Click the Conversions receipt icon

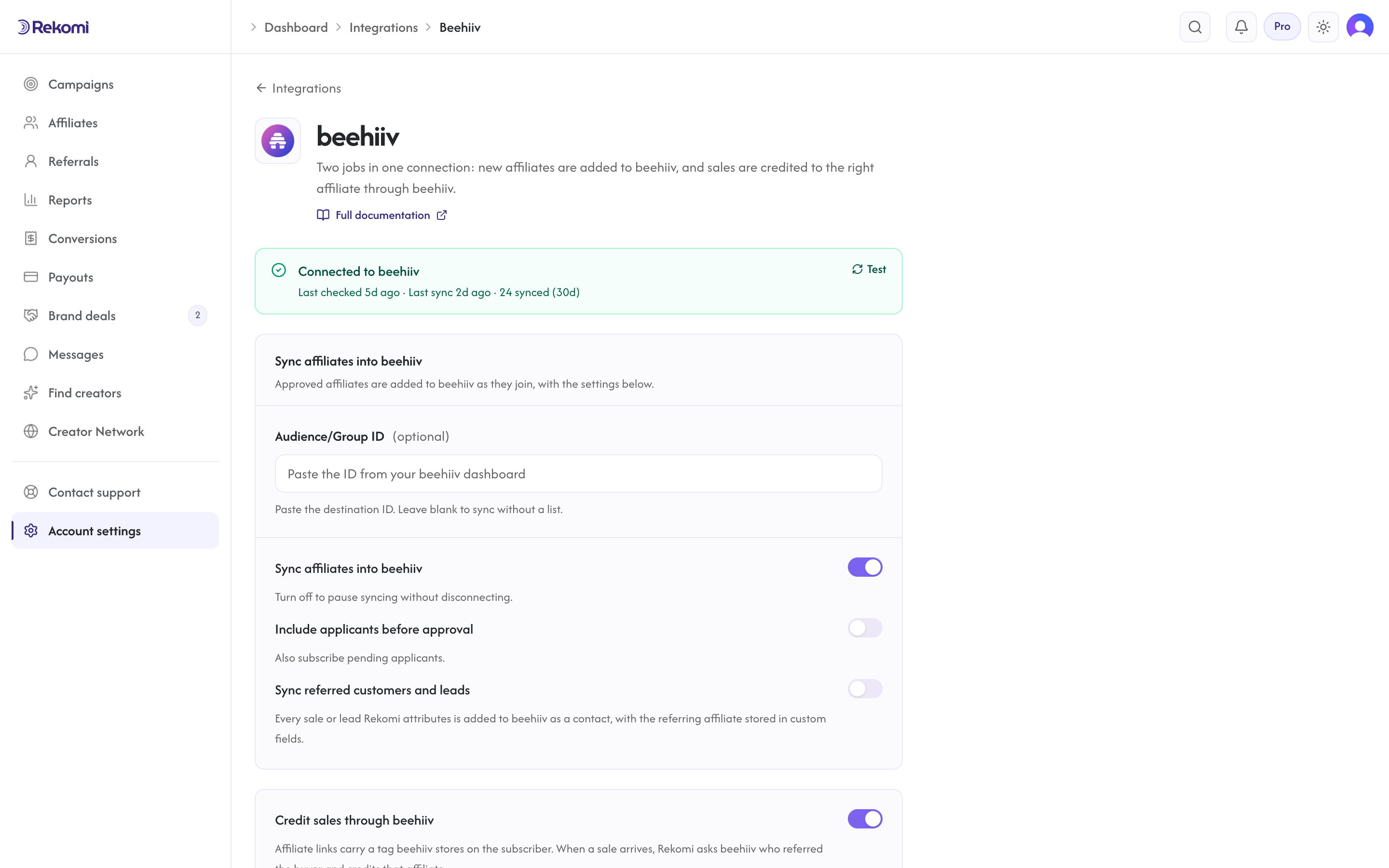click(x=31, y=238)
